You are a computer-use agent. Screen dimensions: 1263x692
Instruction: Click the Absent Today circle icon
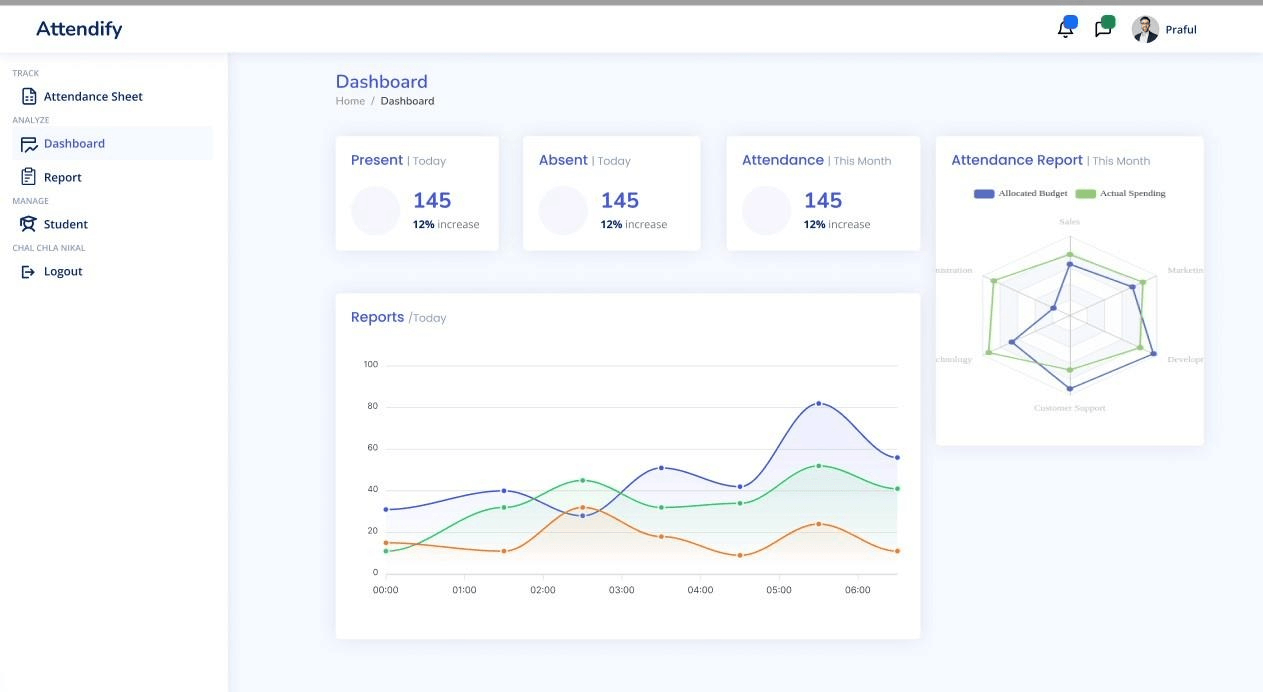click(563, 211)
